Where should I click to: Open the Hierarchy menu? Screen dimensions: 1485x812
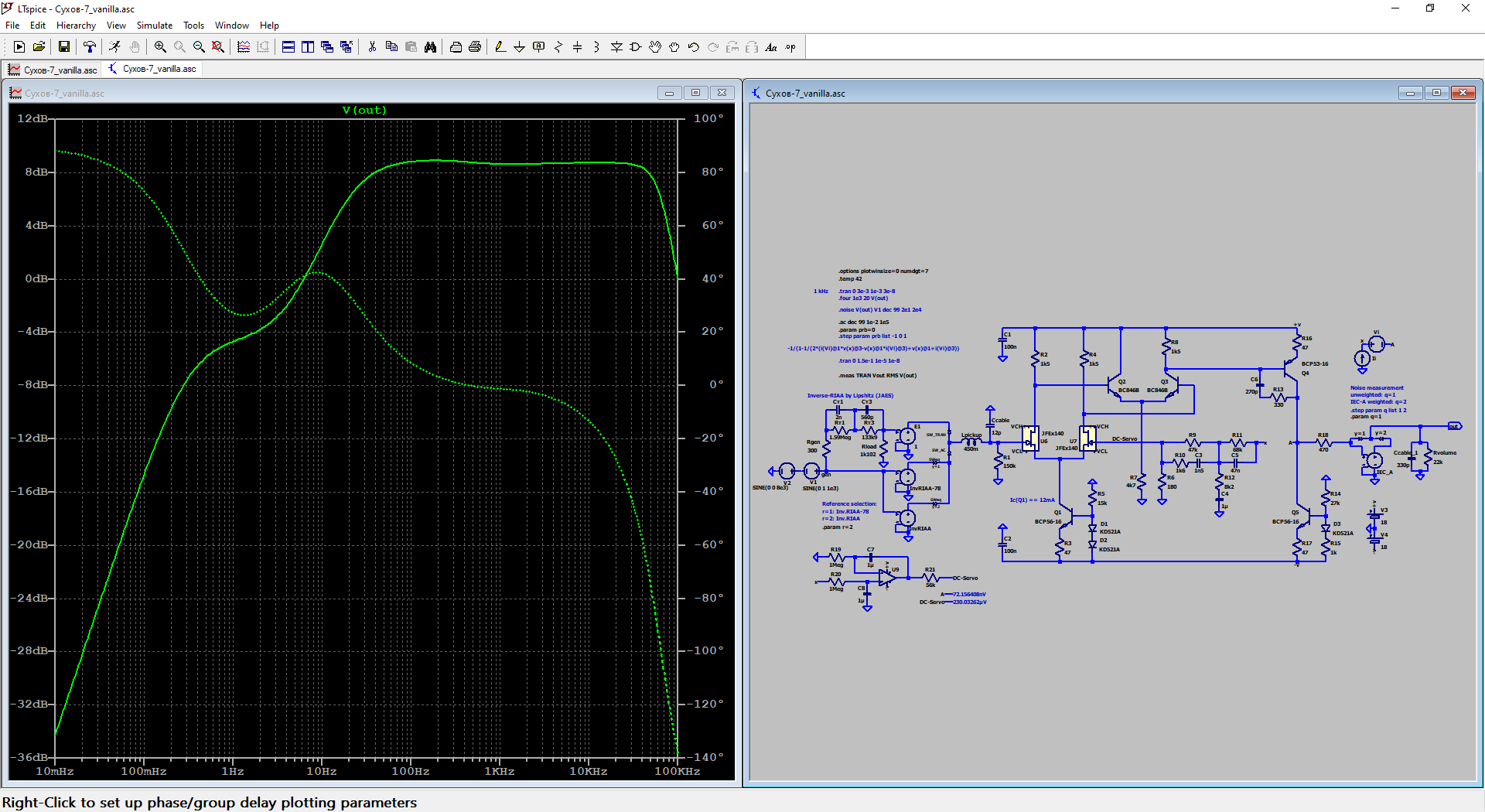76,26
